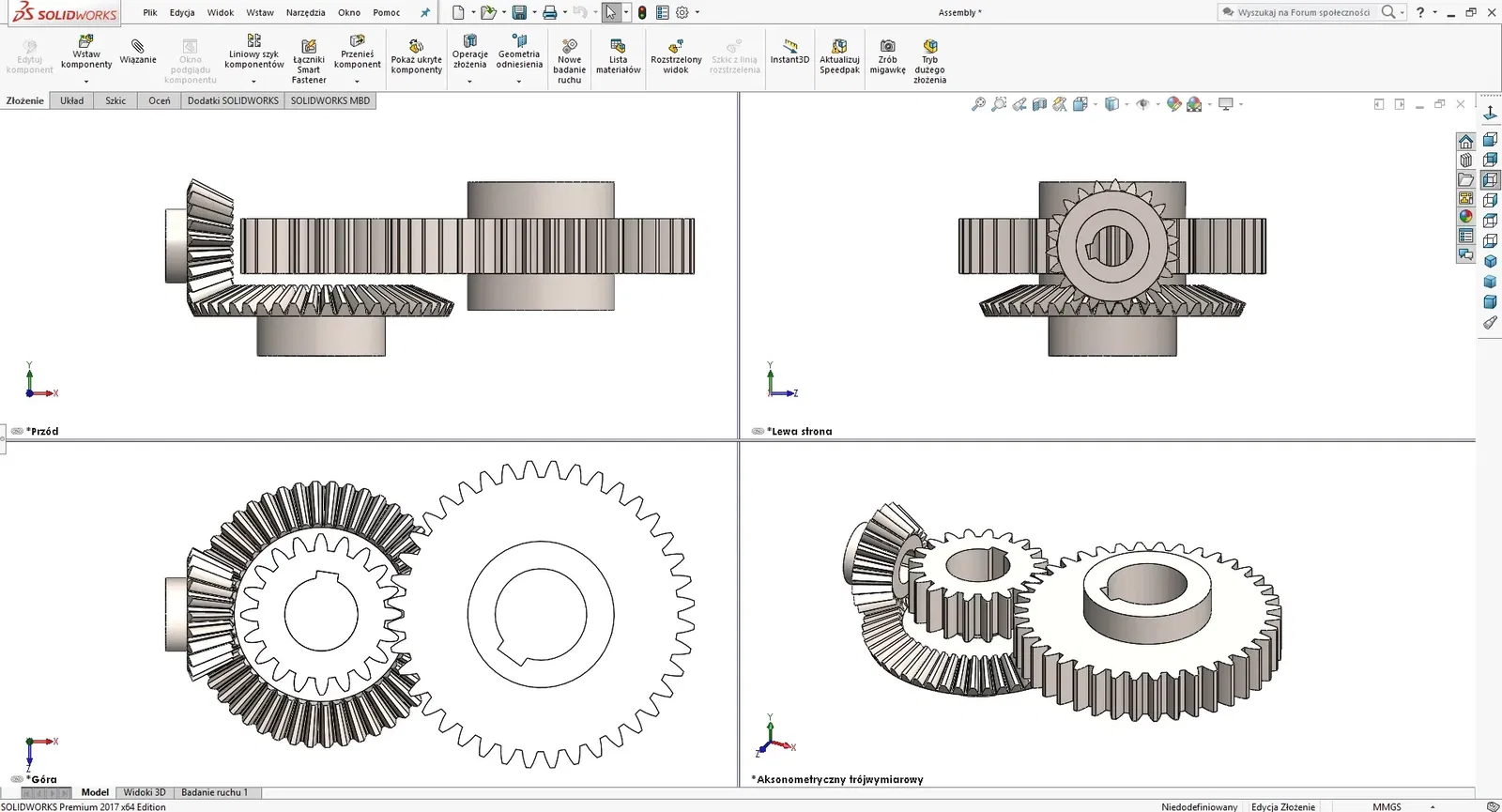1502x812 pixels.
Task: Toggle Section View icon
Action: [1039, 104]
